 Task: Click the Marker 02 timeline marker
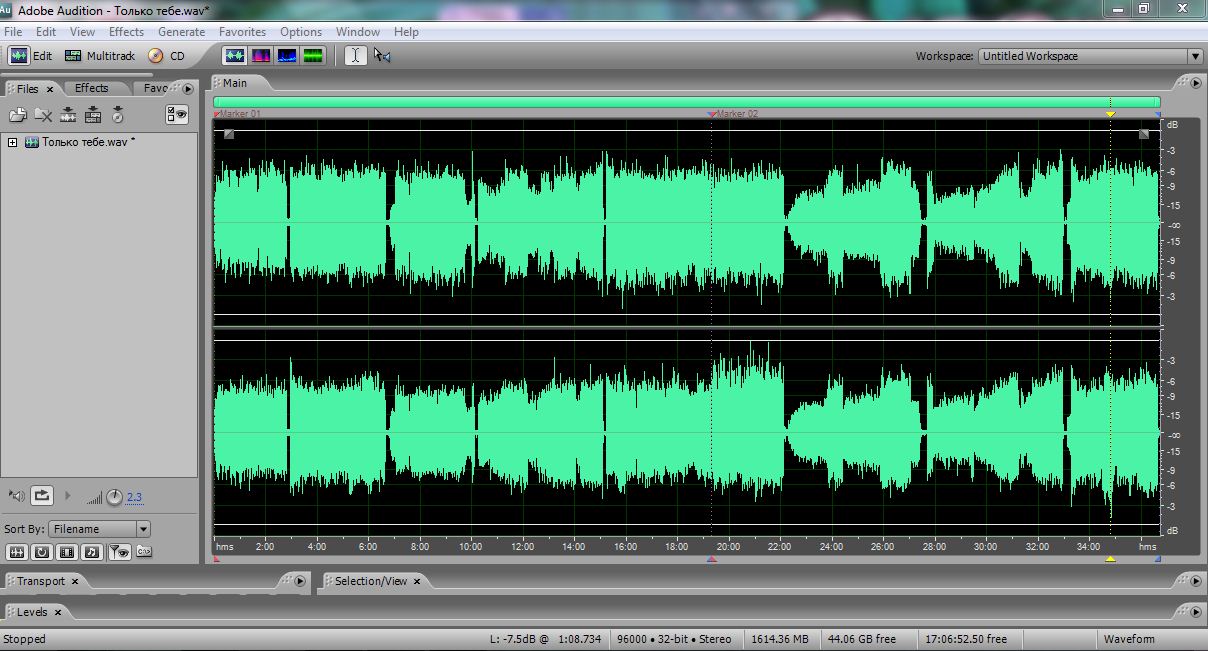(712, 115)
